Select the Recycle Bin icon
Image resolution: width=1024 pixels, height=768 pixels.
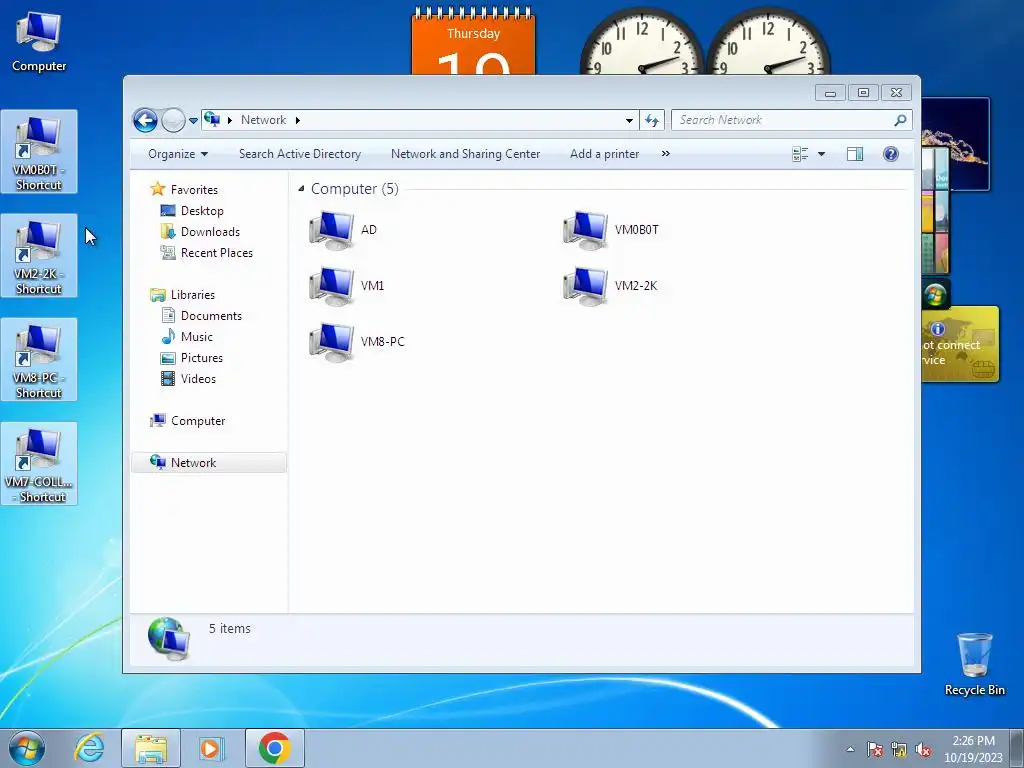(x=974, y=664)
